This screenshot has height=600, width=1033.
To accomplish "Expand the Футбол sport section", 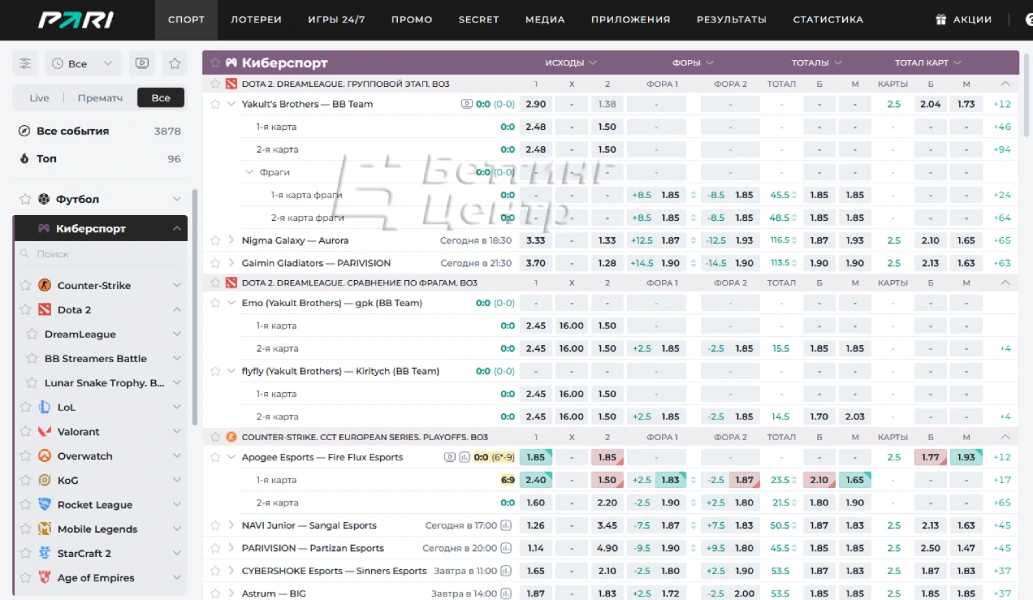I will coord(177,199).
